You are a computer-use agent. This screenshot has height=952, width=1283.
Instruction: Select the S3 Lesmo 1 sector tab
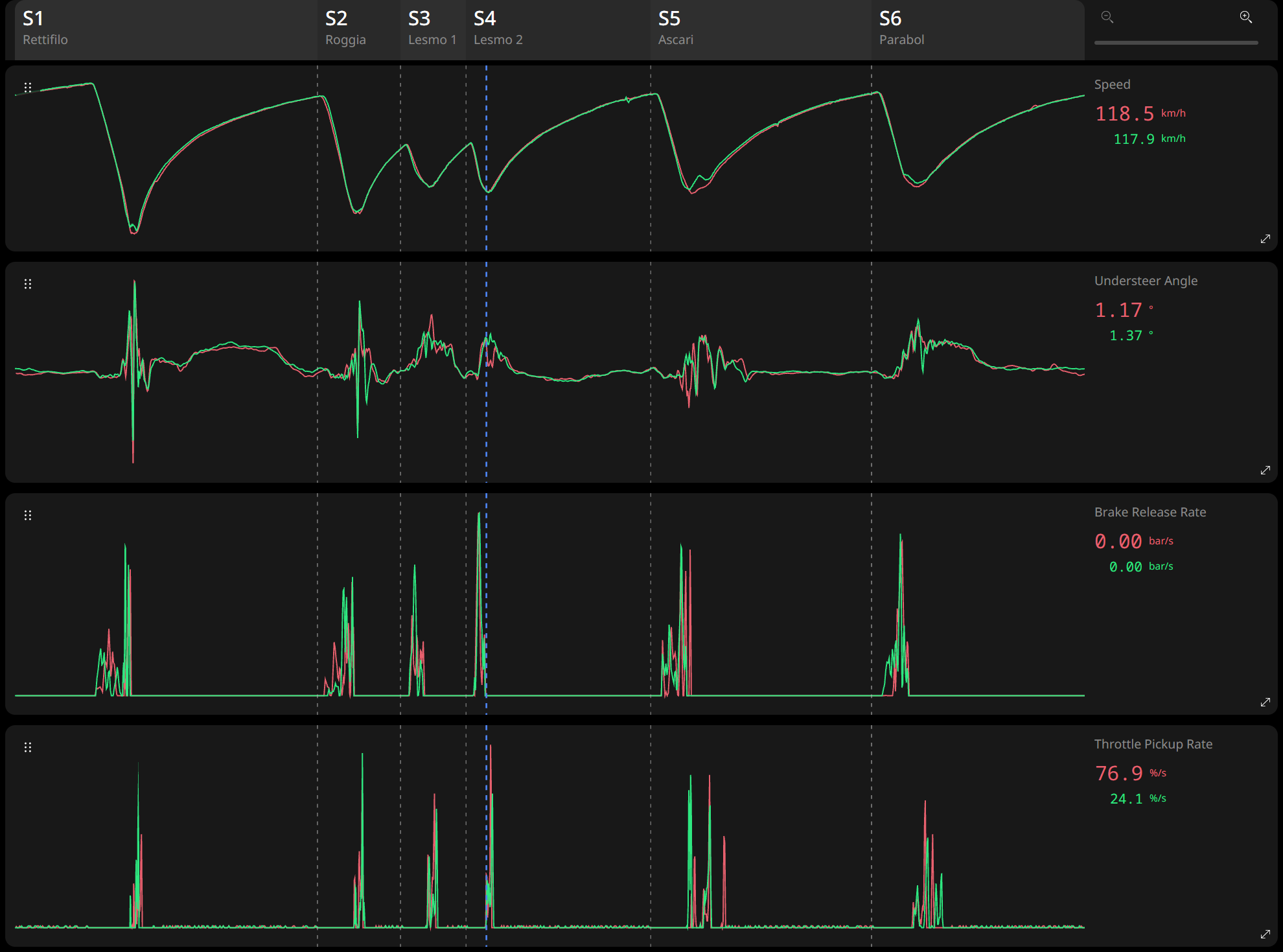pos(433,30)
